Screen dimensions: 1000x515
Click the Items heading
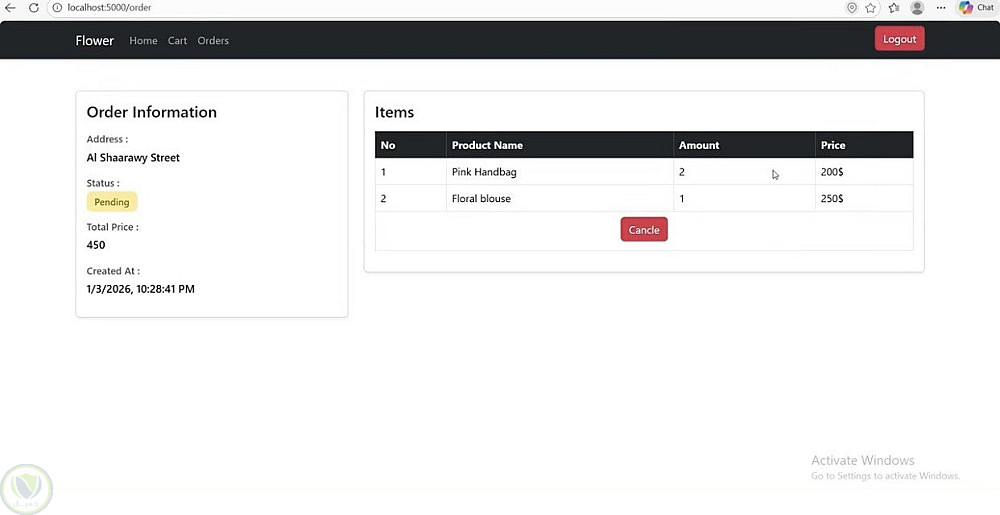click(x=394, y=112)
